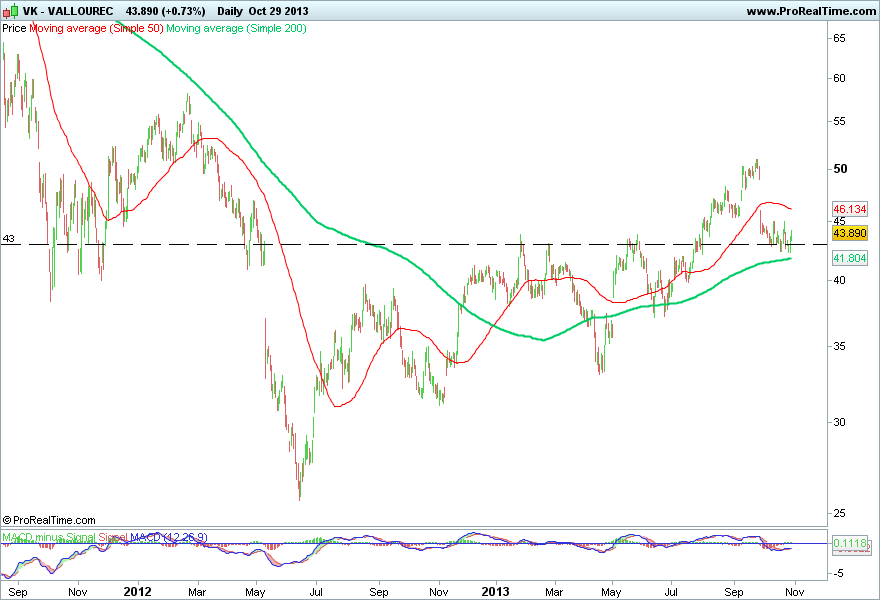This screenshot has height=600, width=880.
Task: Click the 40 price axis label
Action: click(839, 280)
